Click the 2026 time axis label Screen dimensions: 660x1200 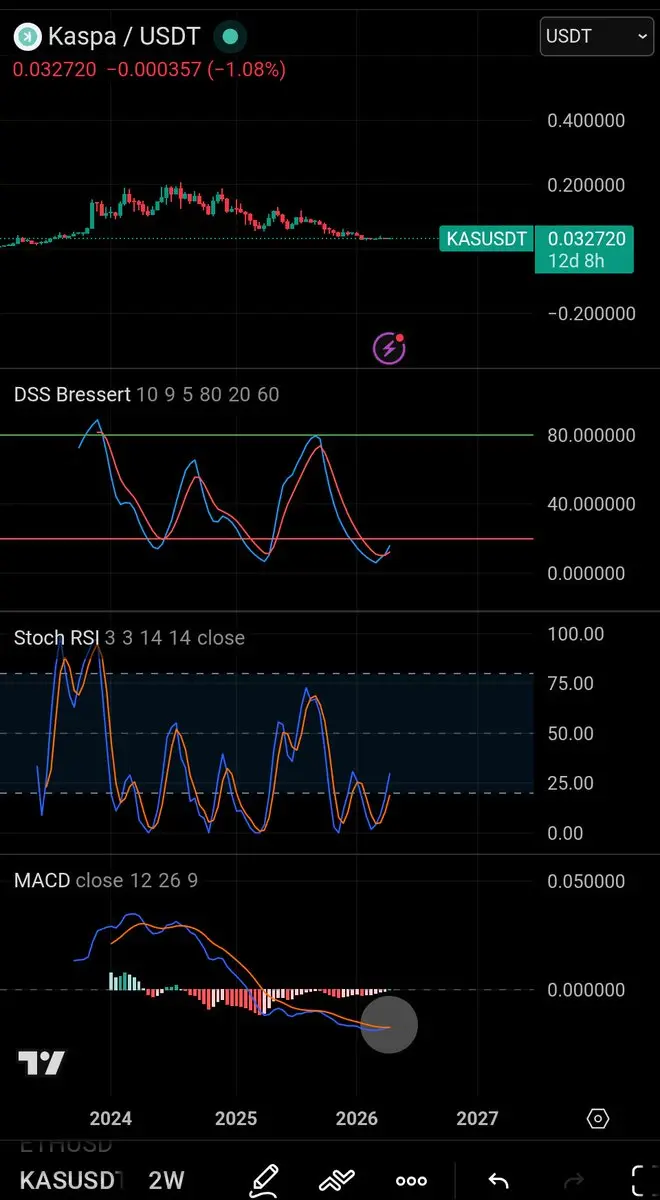(x=357, y=1118)
